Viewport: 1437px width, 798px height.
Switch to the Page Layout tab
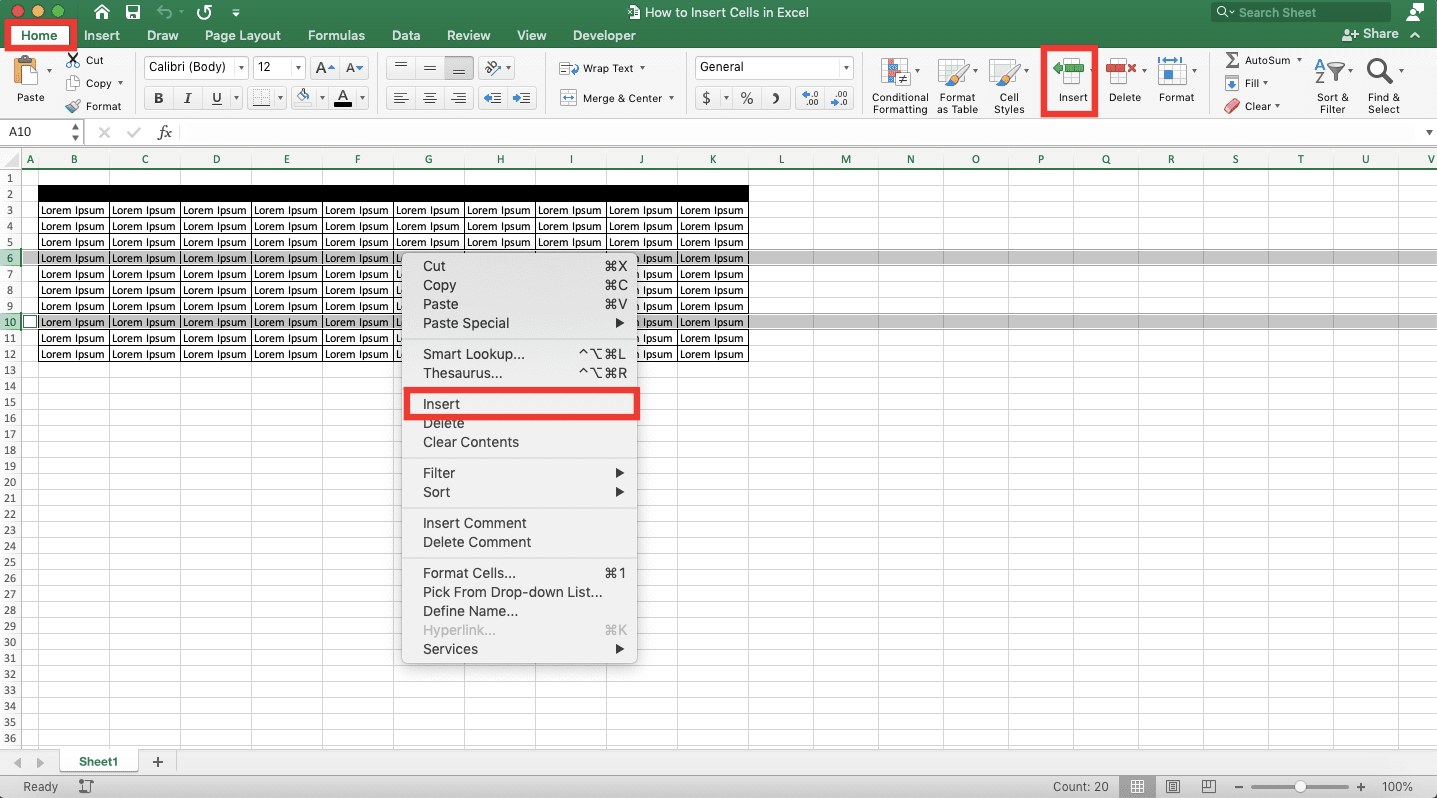coord(243,35)
